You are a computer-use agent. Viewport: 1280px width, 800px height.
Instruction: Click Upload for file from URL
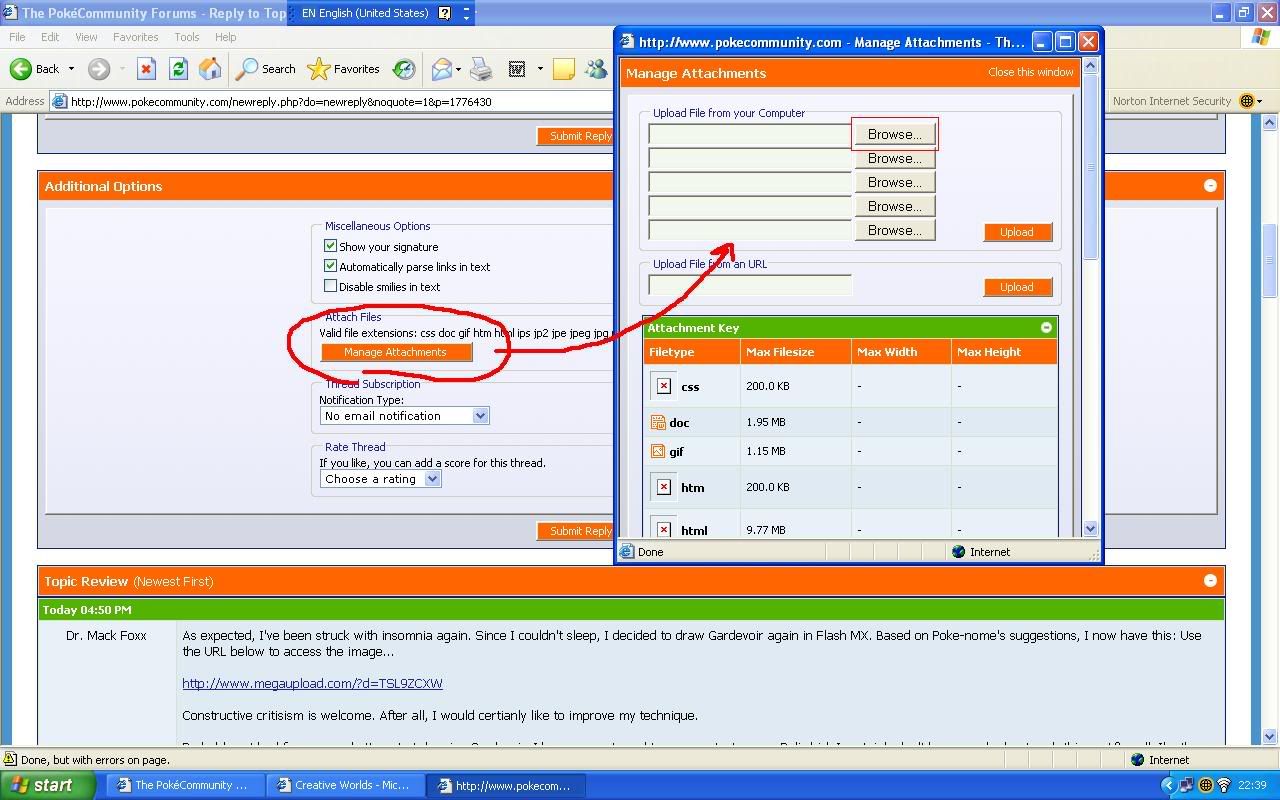tap(1017, 287)
